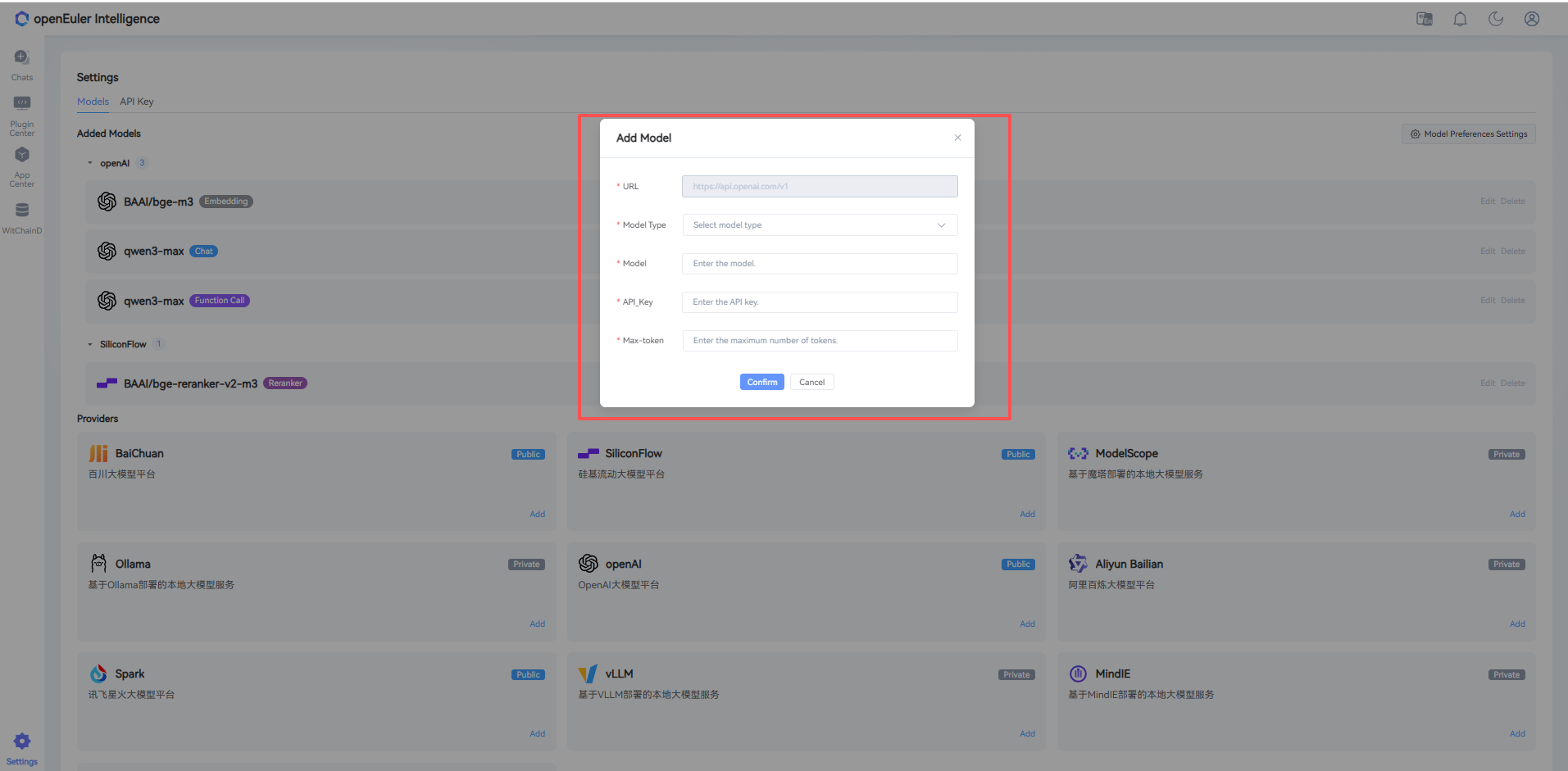The width and height of the screenshot is (1568, 771).
Task: Edit the BAAI/bge-m3 model
Action: (x=1488, y=202)
